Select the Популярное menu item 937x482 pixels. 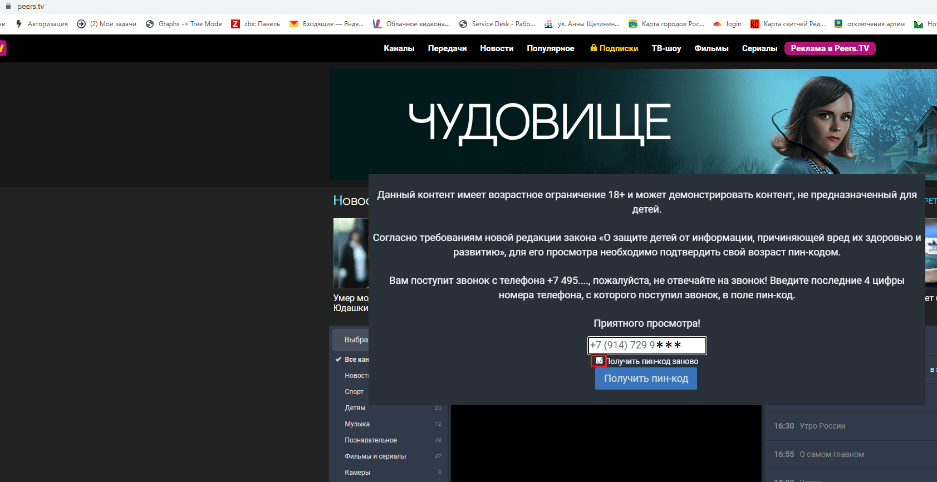coord(550,48)
